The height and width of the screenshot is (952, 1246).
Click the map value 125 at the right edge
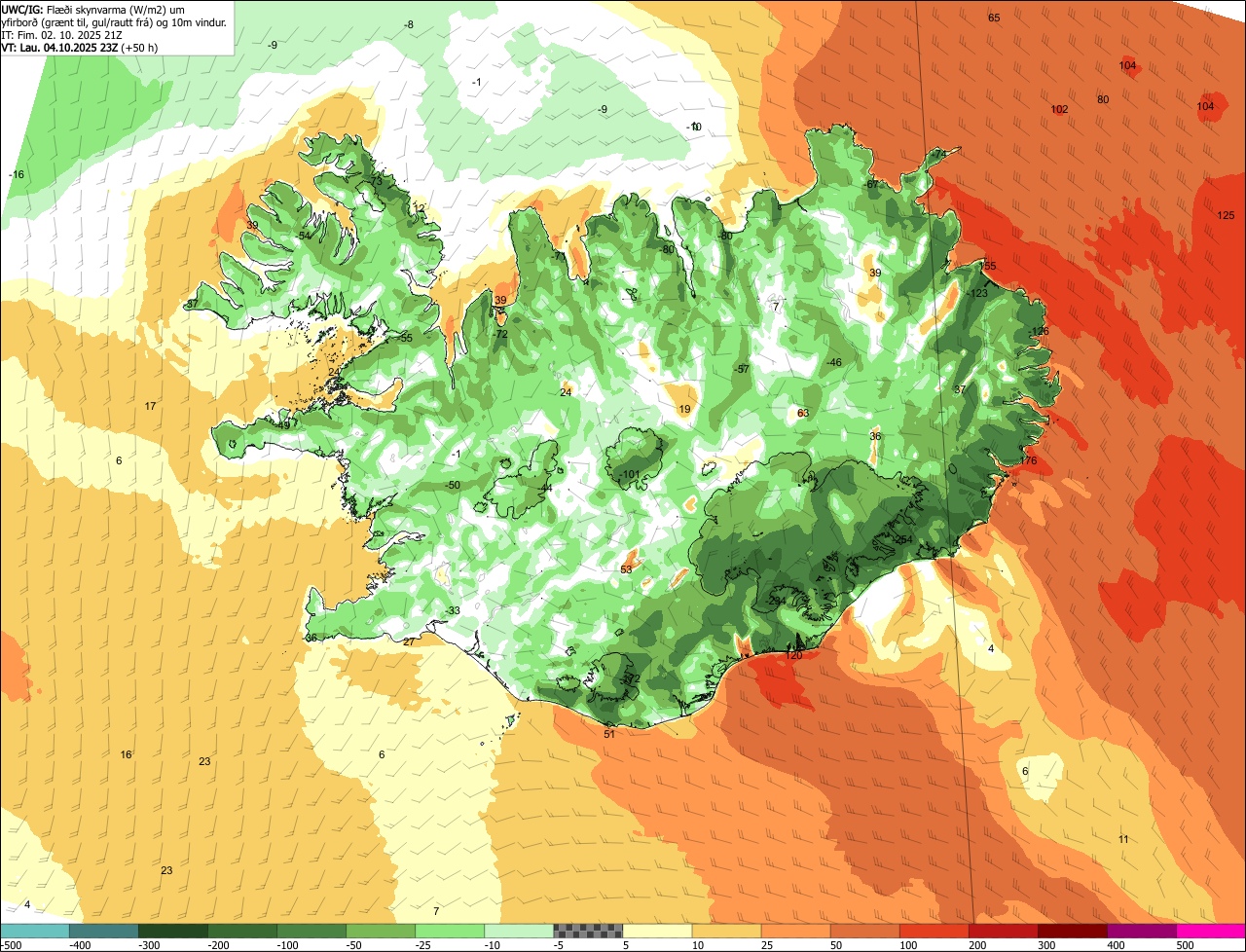click(1226, 215)
